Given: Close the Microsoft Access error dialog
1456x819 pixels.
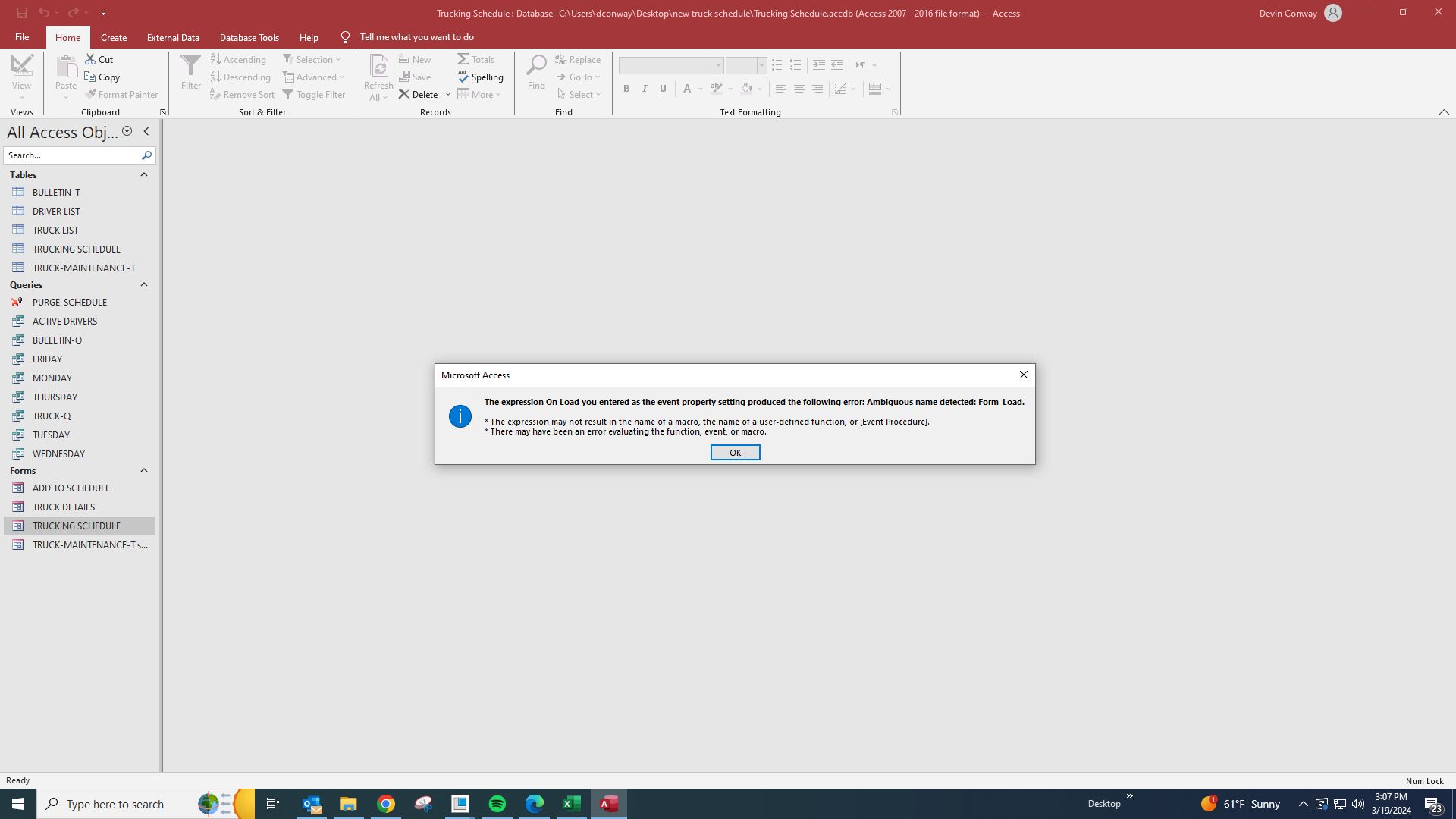Looking at the screenshot, I should 1023,375.
